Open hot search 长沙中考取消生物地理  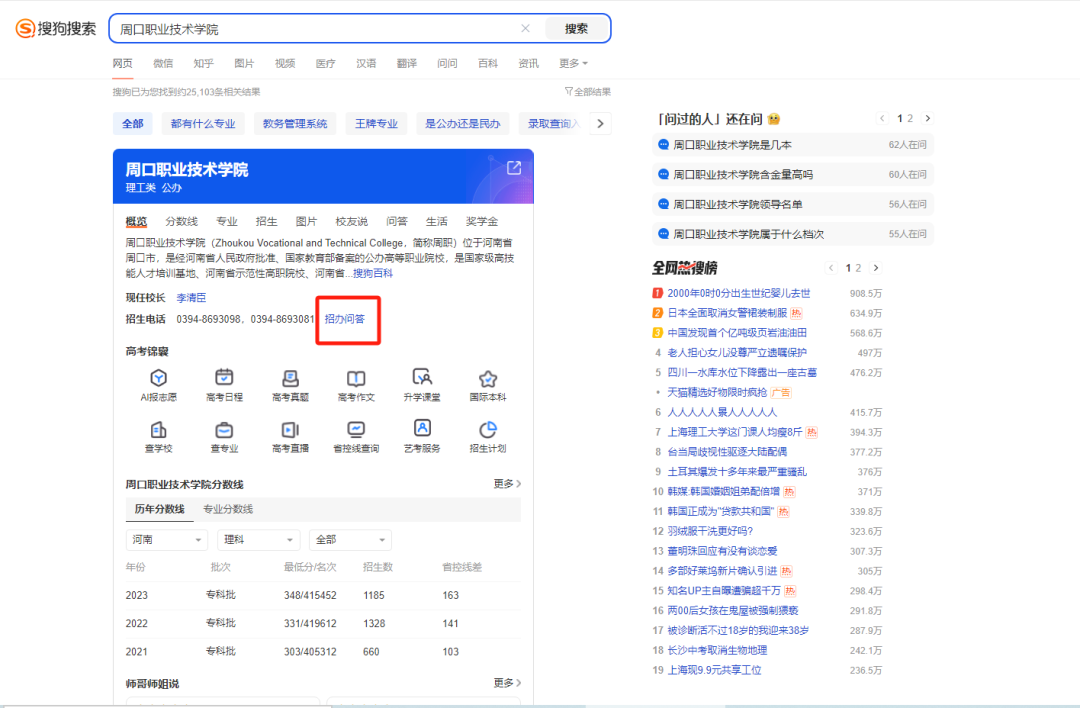click(x=717, y=650)
